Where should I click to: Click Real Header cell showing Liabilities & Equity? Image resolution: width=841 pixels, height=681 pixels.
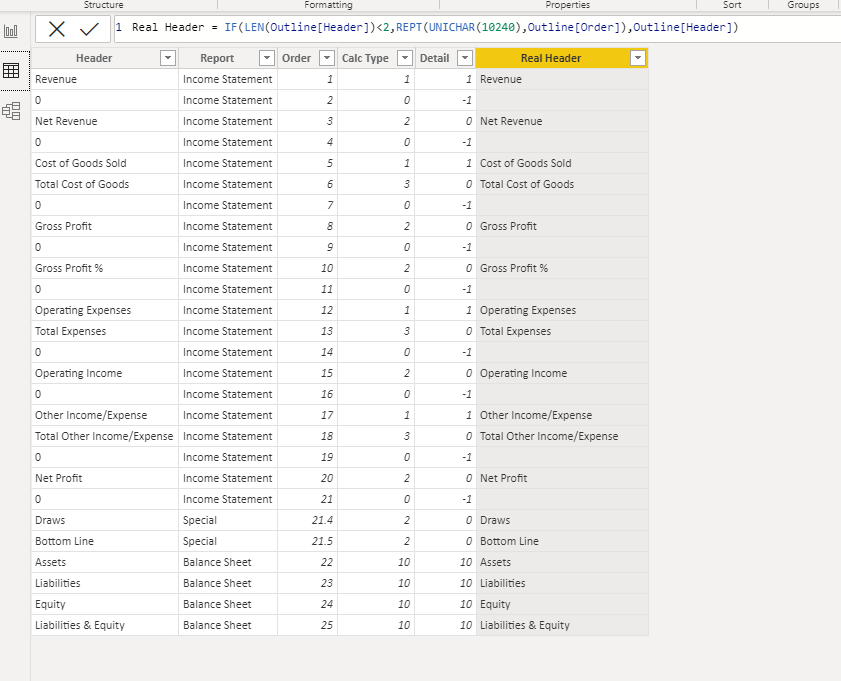[562, 625]
